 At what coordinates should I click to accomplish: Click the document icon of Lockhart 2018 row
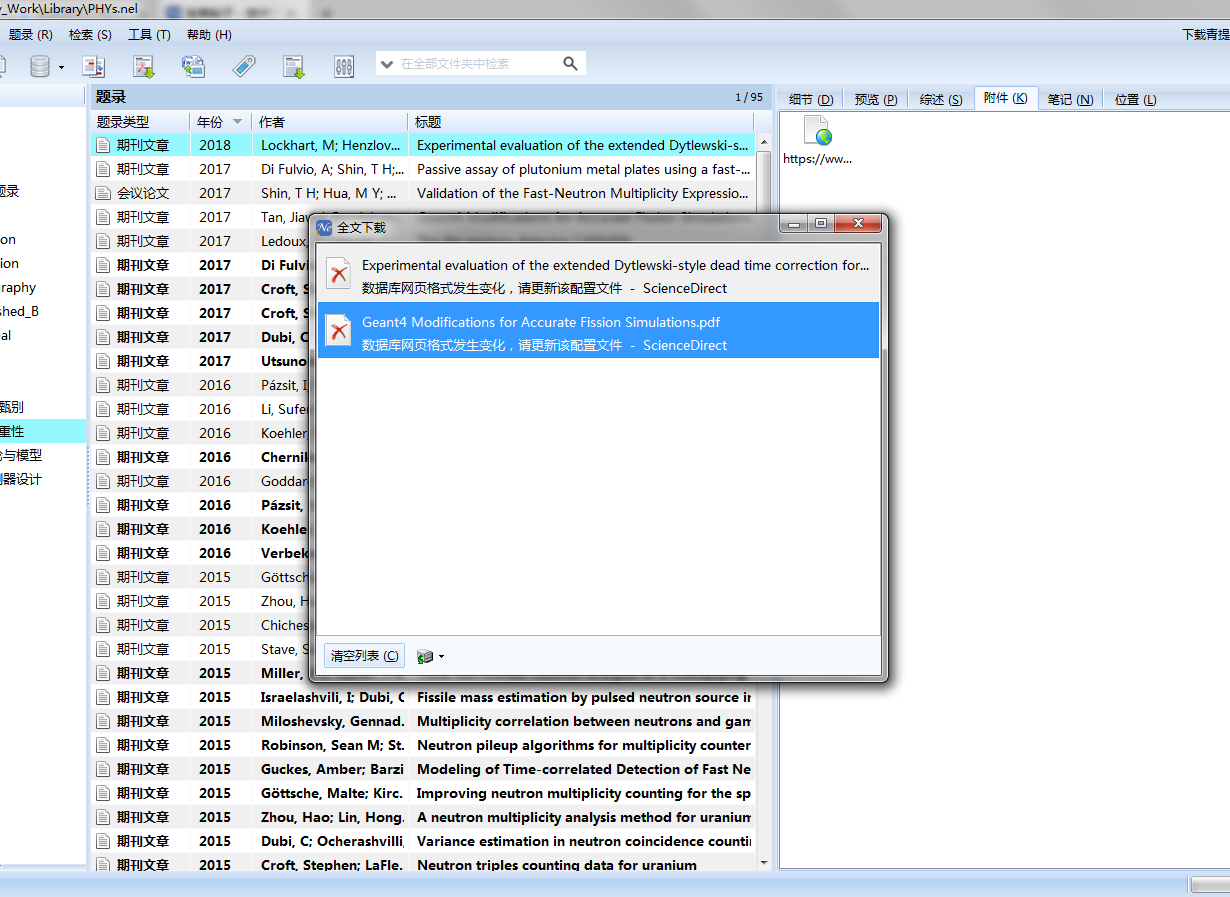point(103,145)
